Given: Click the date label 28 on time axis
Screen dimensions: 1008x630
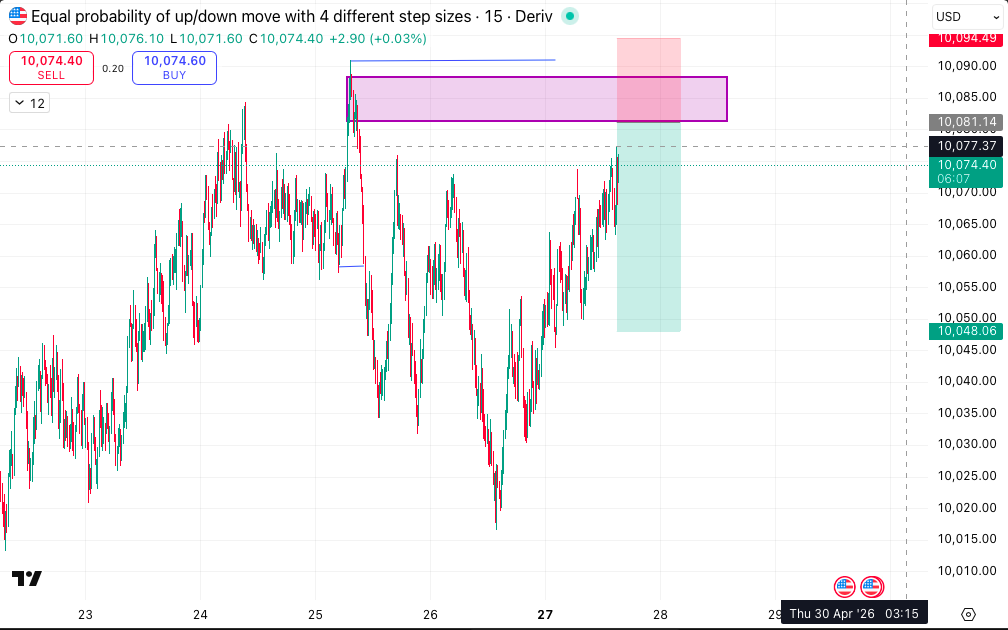Looking at the screenshot, I should 660,615.
